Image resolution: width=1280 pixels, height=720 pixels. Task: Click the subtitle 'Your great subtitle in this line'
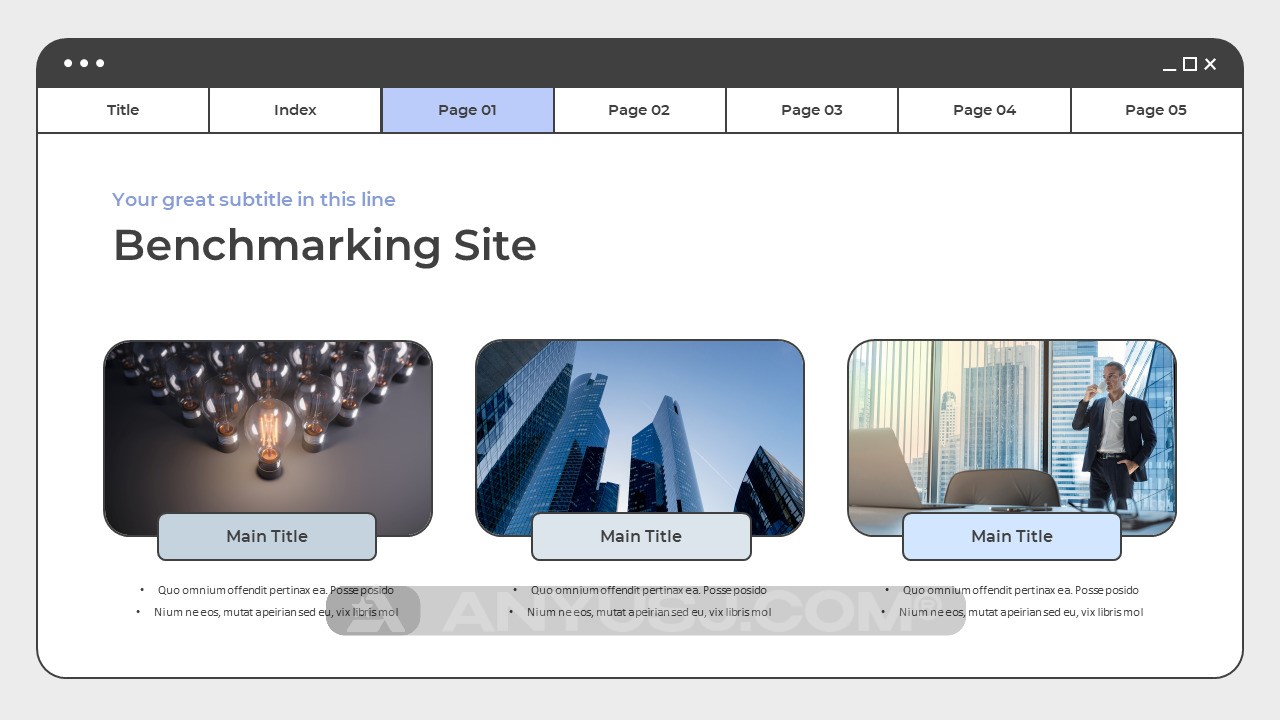[254, 199]
